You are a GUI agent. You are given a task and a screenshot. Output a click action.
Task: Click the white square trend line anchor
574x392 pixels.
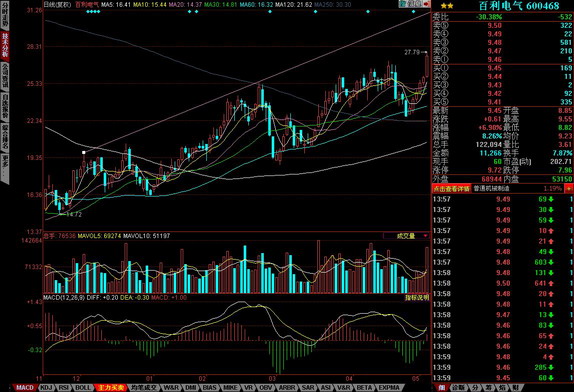(x=84, y=152)
